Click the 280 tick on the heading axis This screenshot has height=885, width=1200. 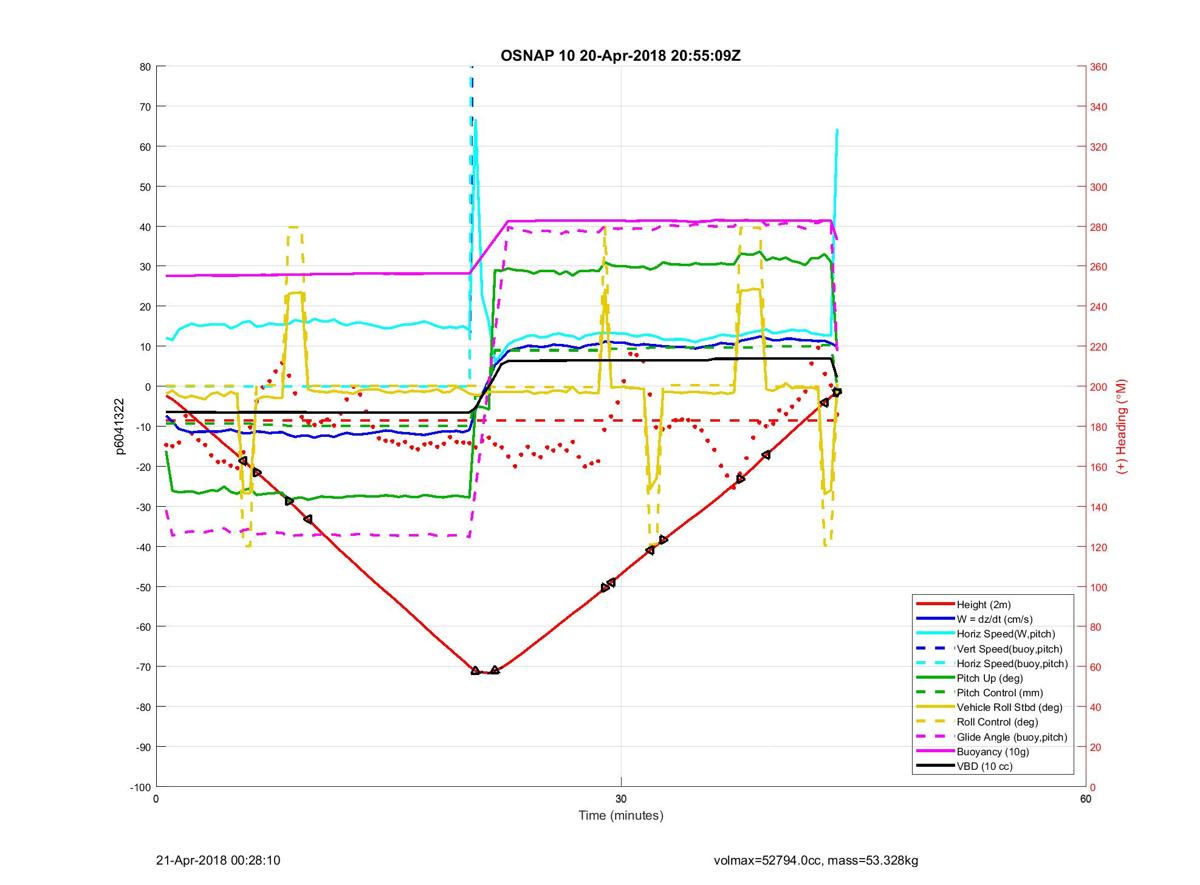tap(1099, 227)
